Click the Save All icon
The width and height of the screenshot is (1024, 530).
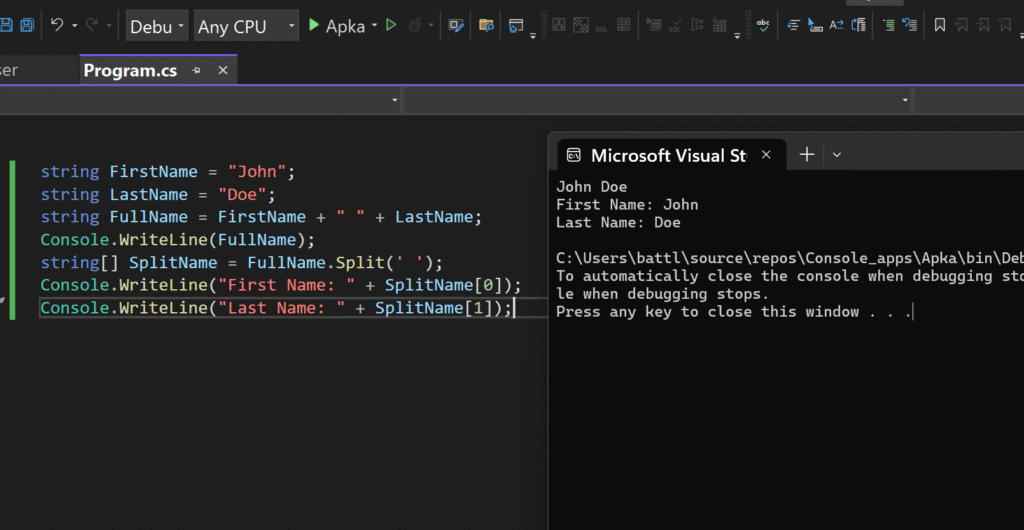[x=27, y=26]
